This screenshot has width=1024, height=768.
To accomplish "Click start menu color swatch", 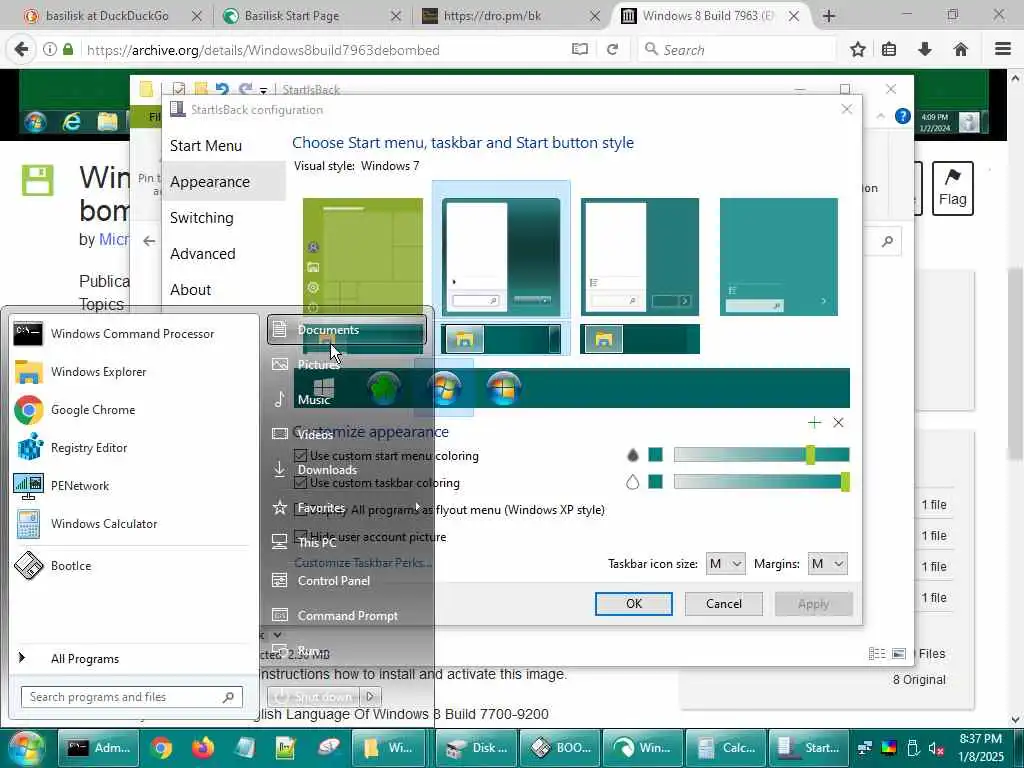I will [655, 455].
